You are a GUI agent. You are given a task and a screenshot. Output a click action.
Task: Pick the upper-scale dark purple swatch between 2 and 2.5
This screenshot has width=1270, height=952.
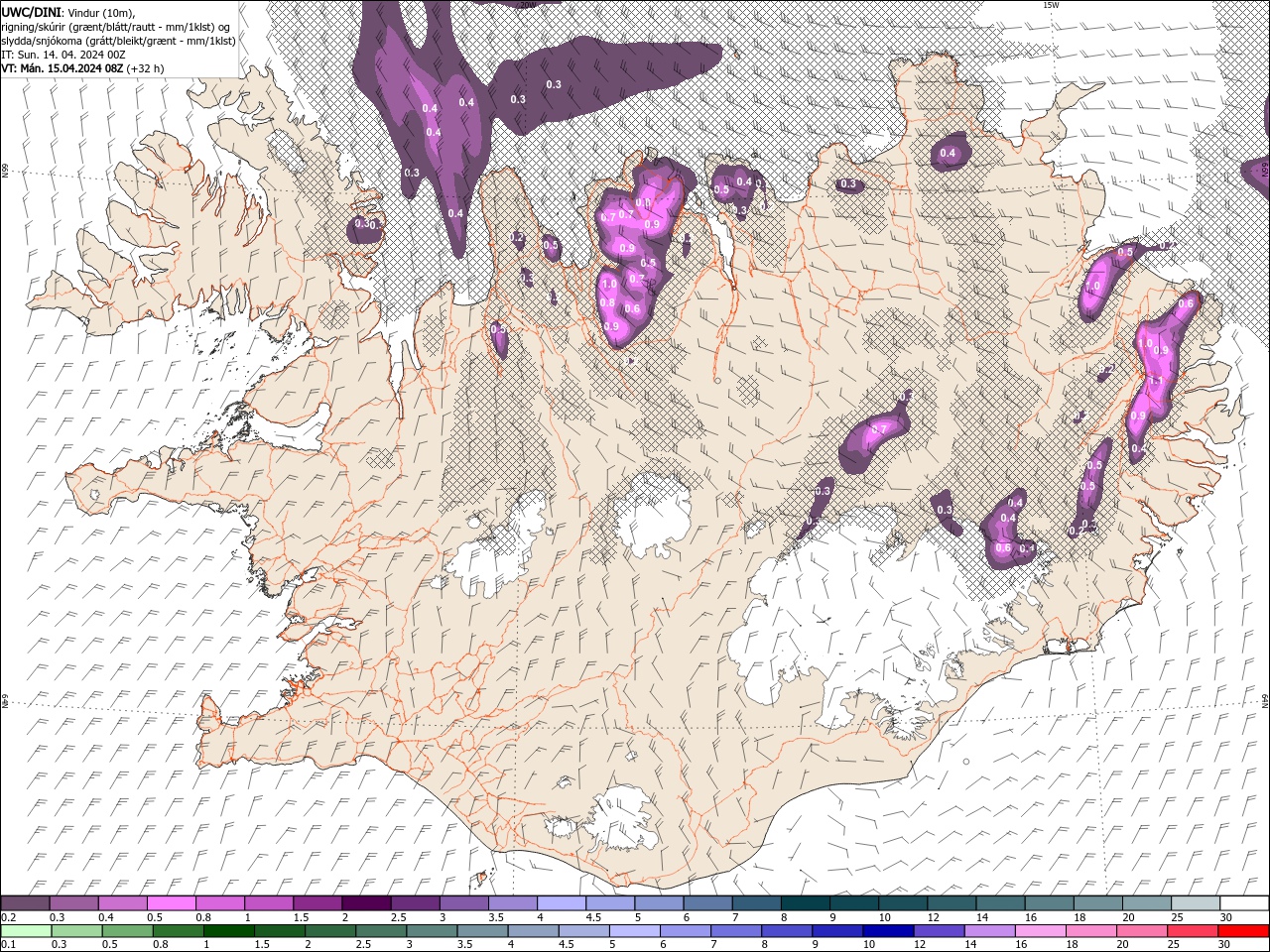click(366, 903)
